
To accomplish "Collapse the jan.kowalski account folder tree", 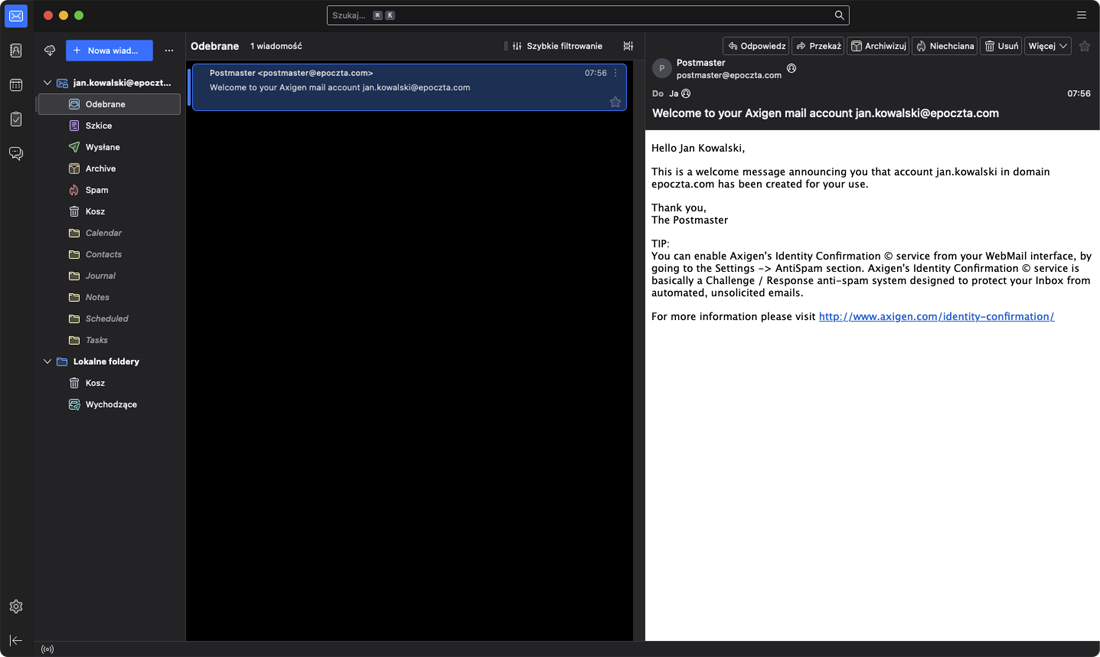I will click(x=47, y=83).
